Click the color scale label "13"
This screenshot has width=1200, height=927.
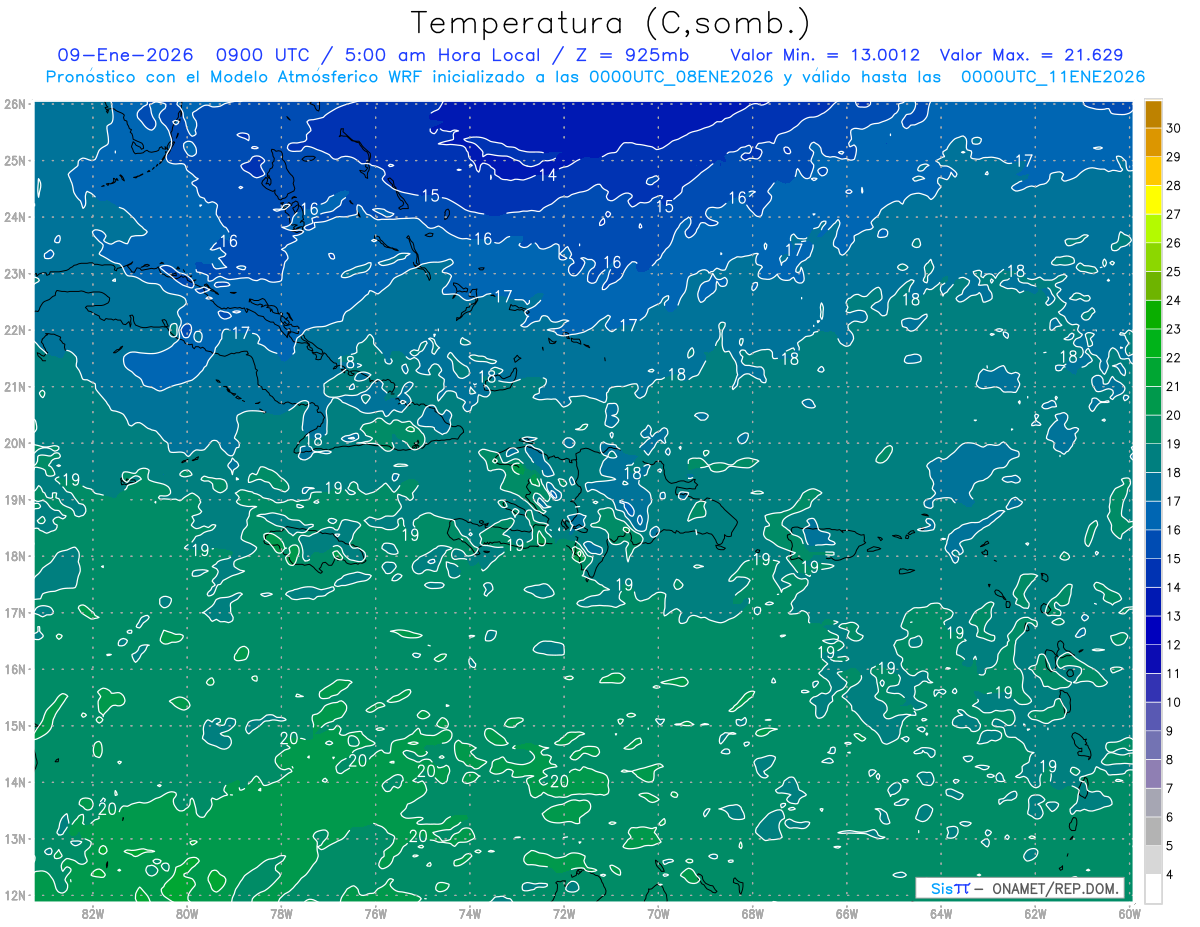tap(1174, 616)
